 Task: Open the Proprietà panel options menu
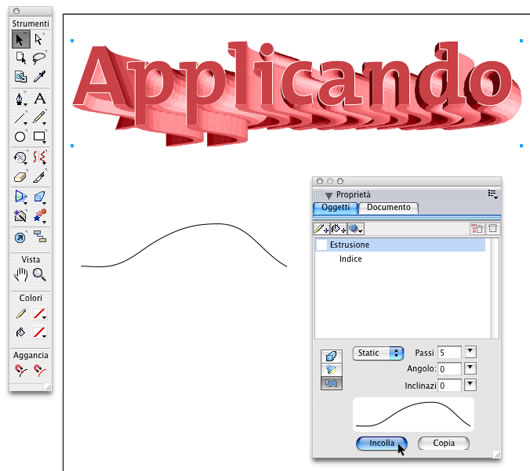click(492, 194)
